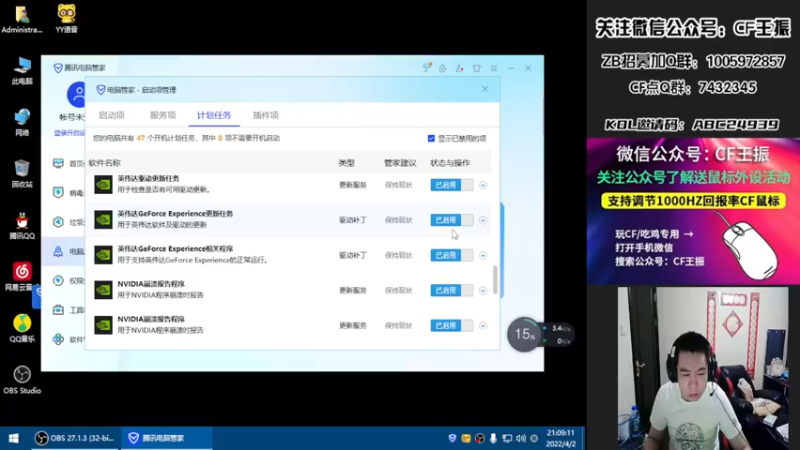This screenshot has width=800, height=450.
Task: Click the microphone icon in the system tray
Action: click(493, 438)
